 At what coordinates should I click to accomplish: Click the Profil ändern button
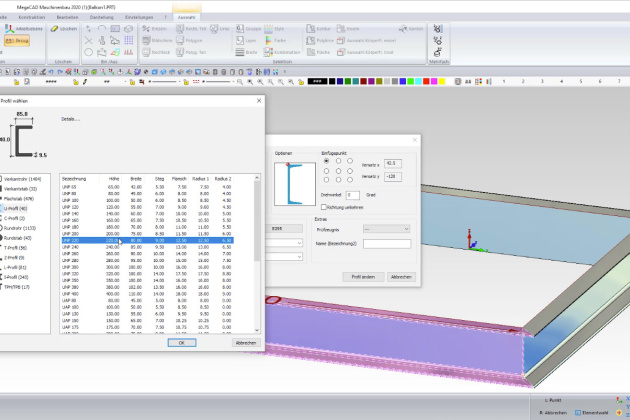361,276
